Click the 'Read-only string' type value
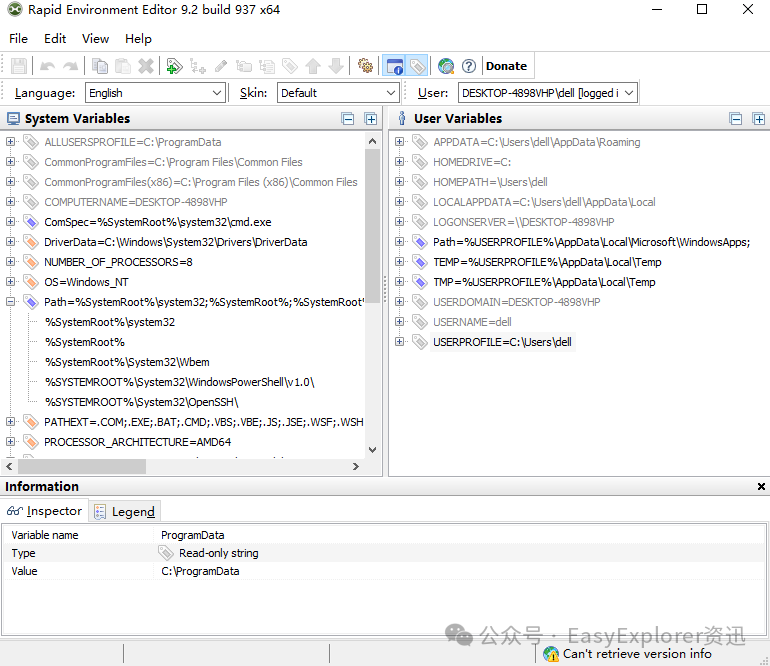Viewport: 770px width, 666px height. pyautogui.click(x=219, y=553)
